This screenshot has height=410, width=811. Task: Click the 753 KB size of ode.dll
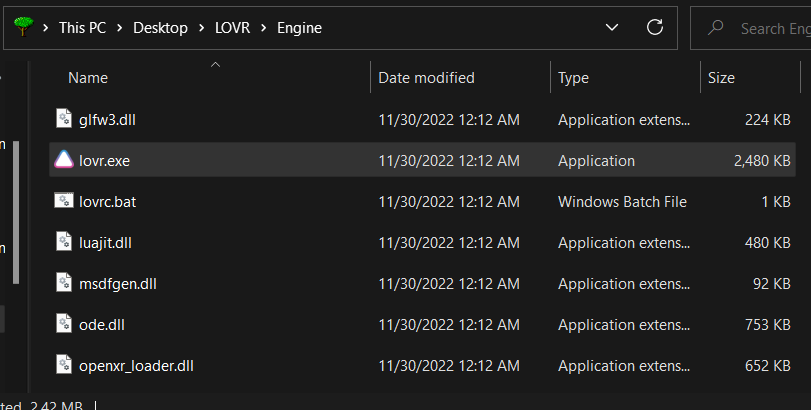[768, 325]
